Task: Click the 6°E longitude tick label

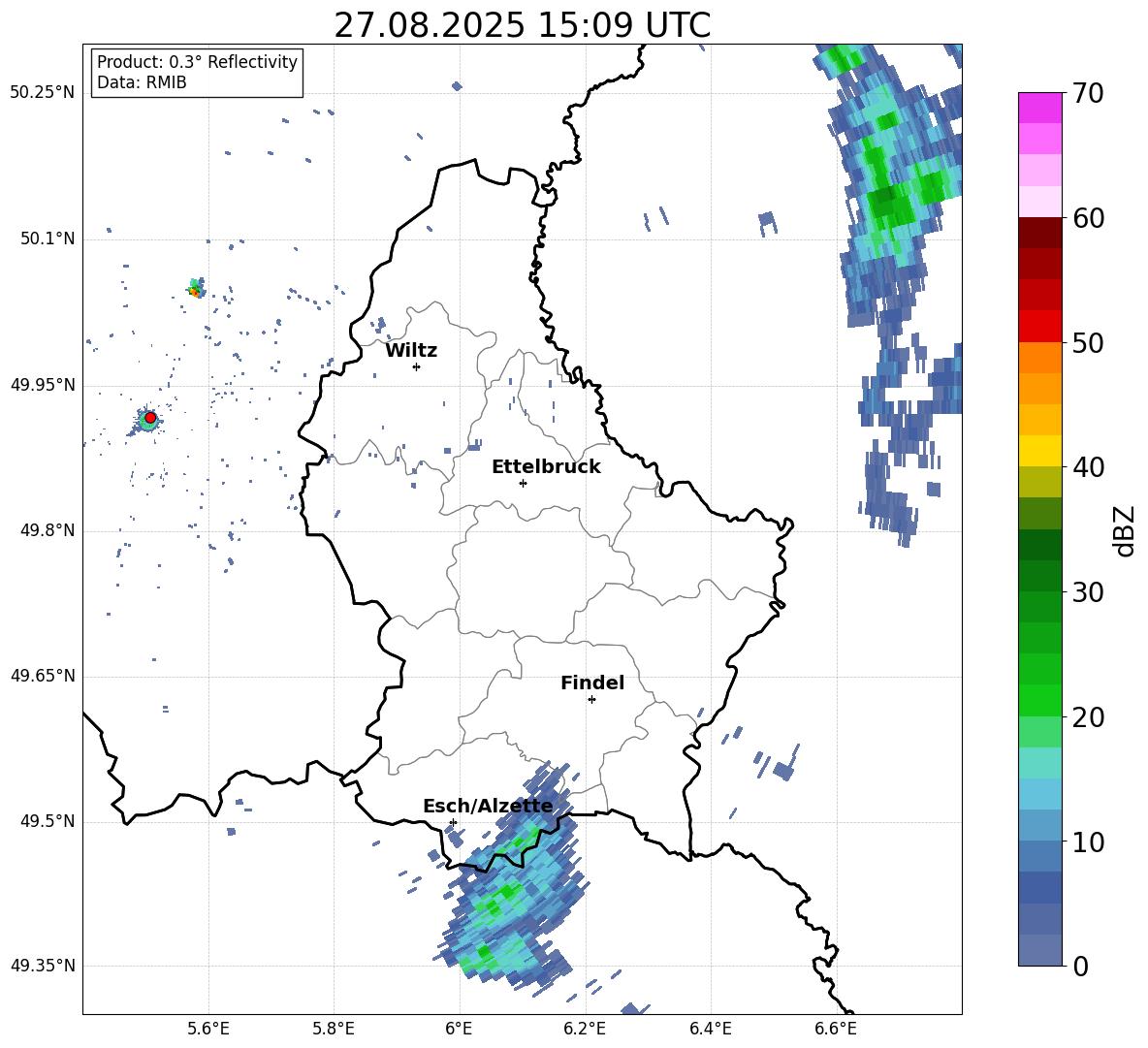Action: point(459,1029)
